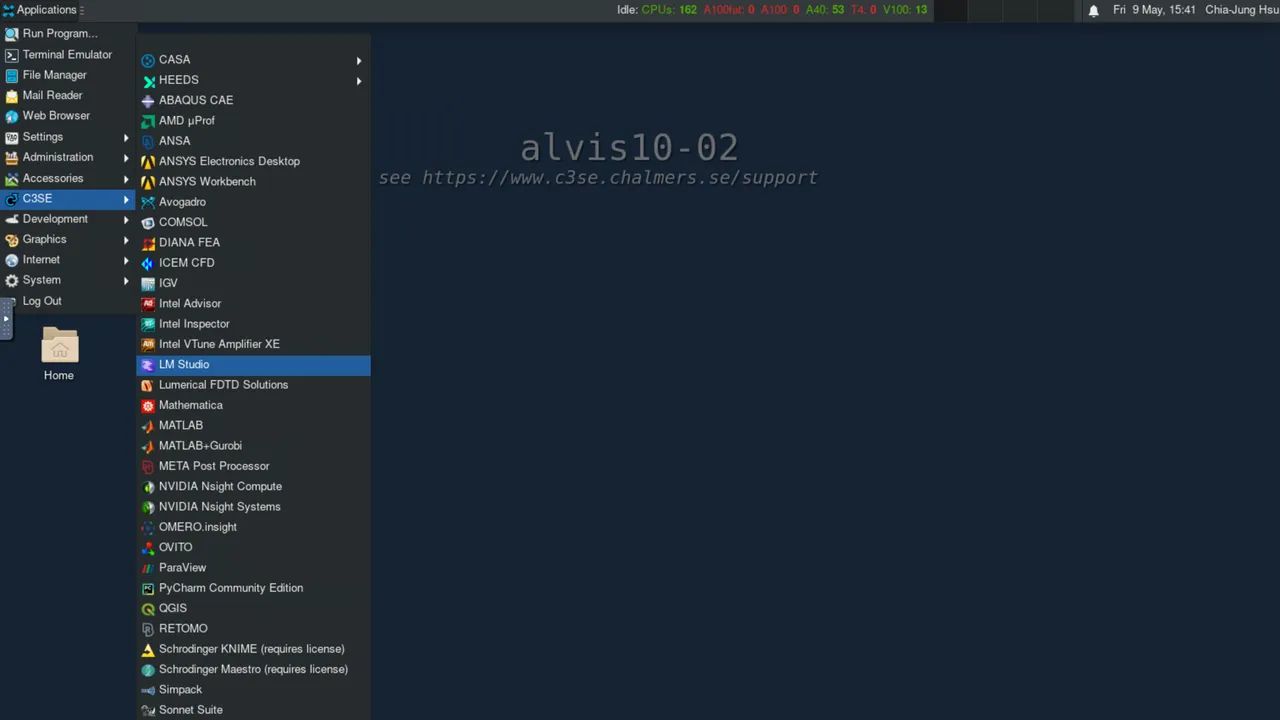Open Terminal Emulator from menu
This screenshot has width=1280, height=720.
(68, 55)
